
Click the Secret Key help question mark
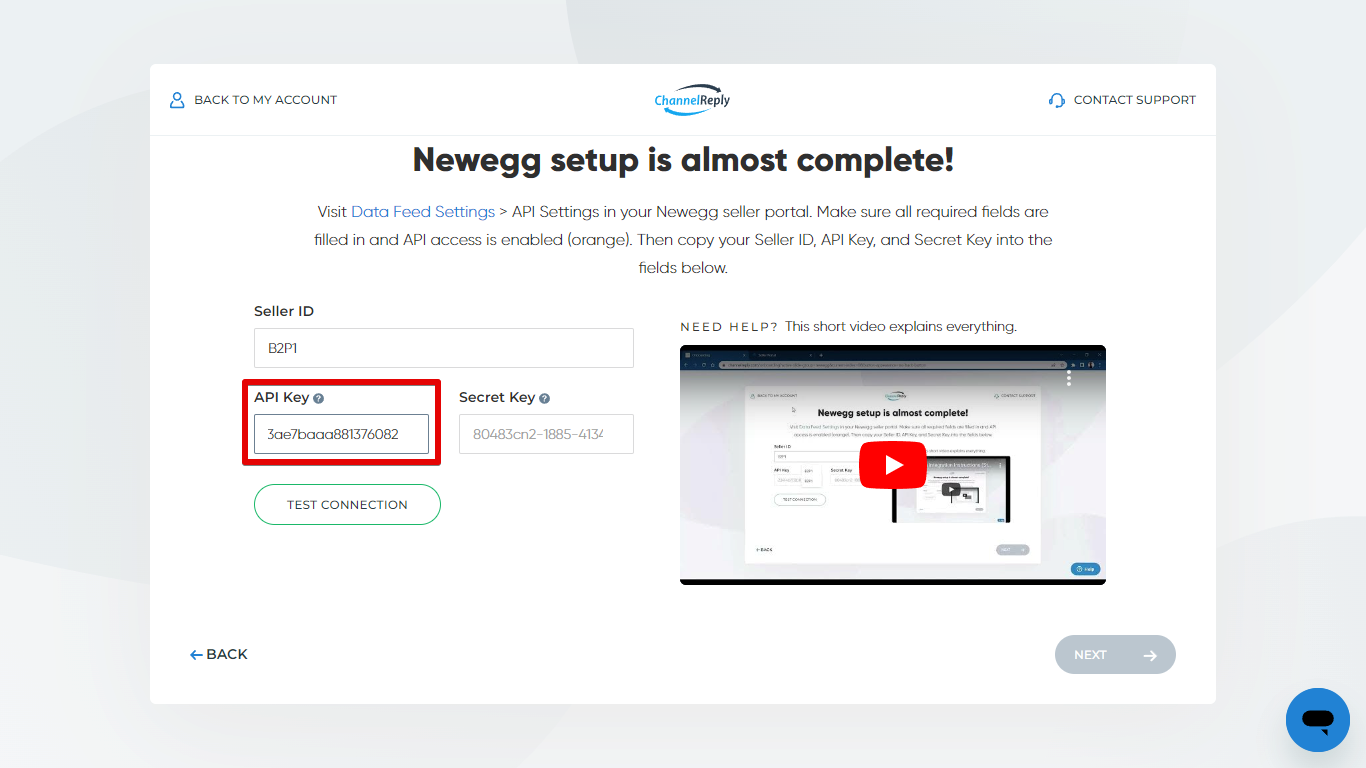click(544, 398)
